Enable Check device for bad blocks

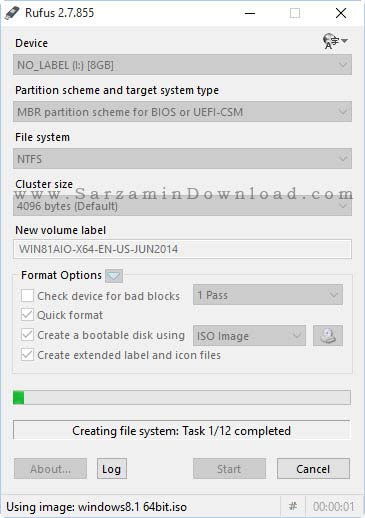click(27, 296)
